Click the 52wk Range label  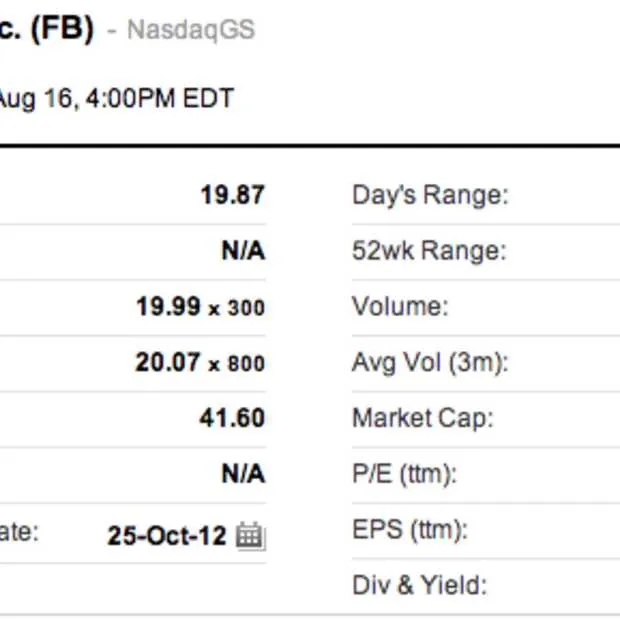pyautogui.click(x=429, y=251)
